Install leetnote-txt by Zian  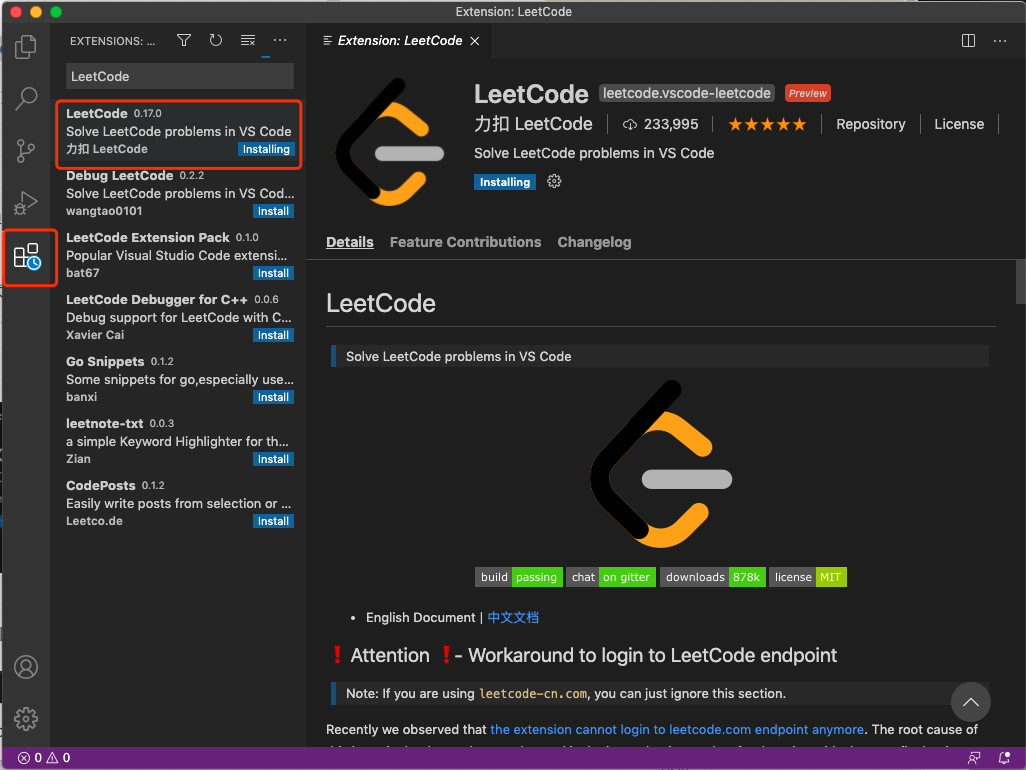273,459
